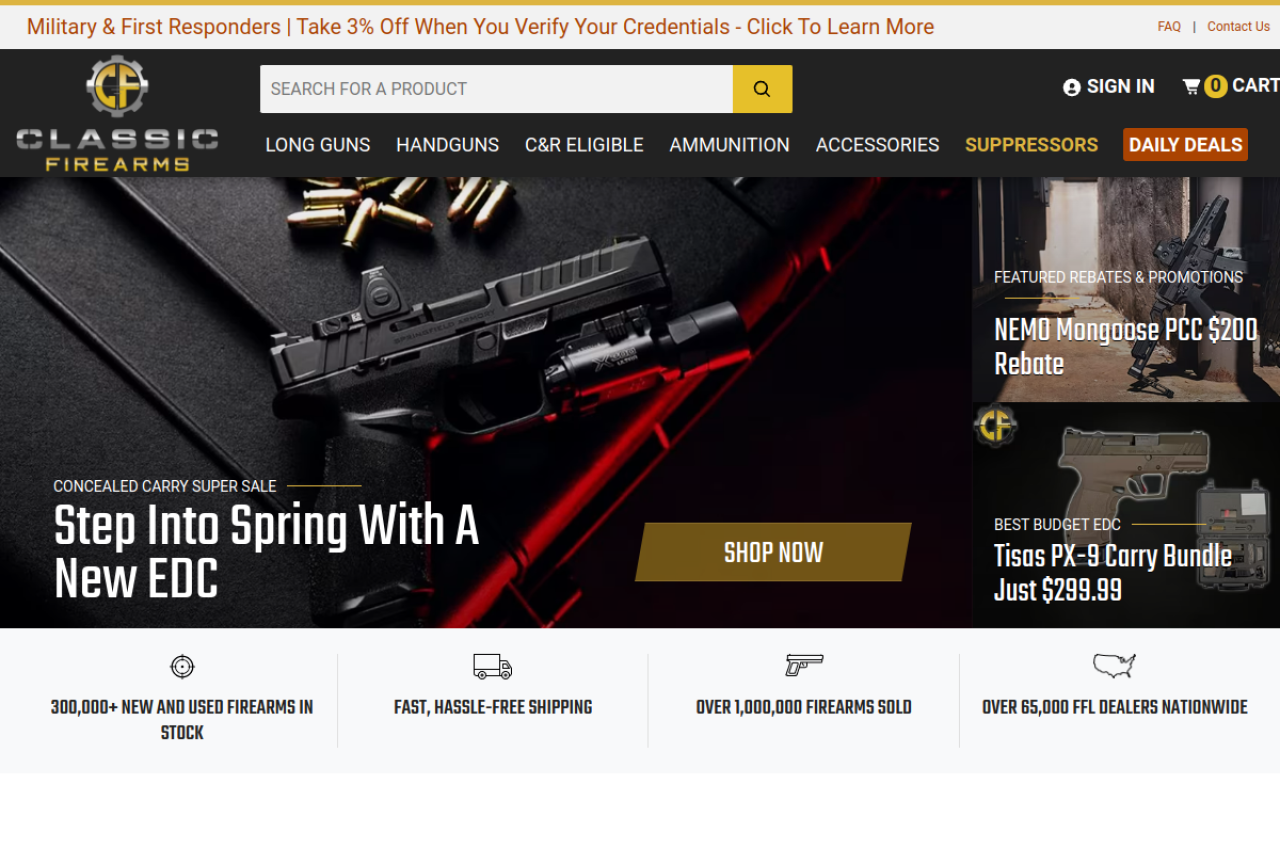Open the shopping cart icon

click(x=1191, y=87)
